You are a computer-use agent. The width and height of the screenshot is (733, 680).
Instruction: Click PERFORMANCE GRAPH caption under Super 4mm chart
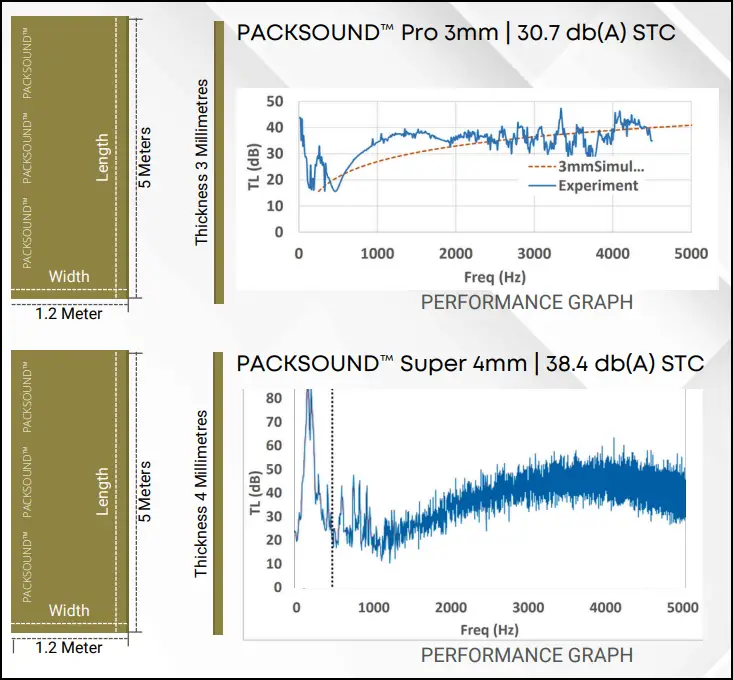pyautogui.click(x=526, y=655)
